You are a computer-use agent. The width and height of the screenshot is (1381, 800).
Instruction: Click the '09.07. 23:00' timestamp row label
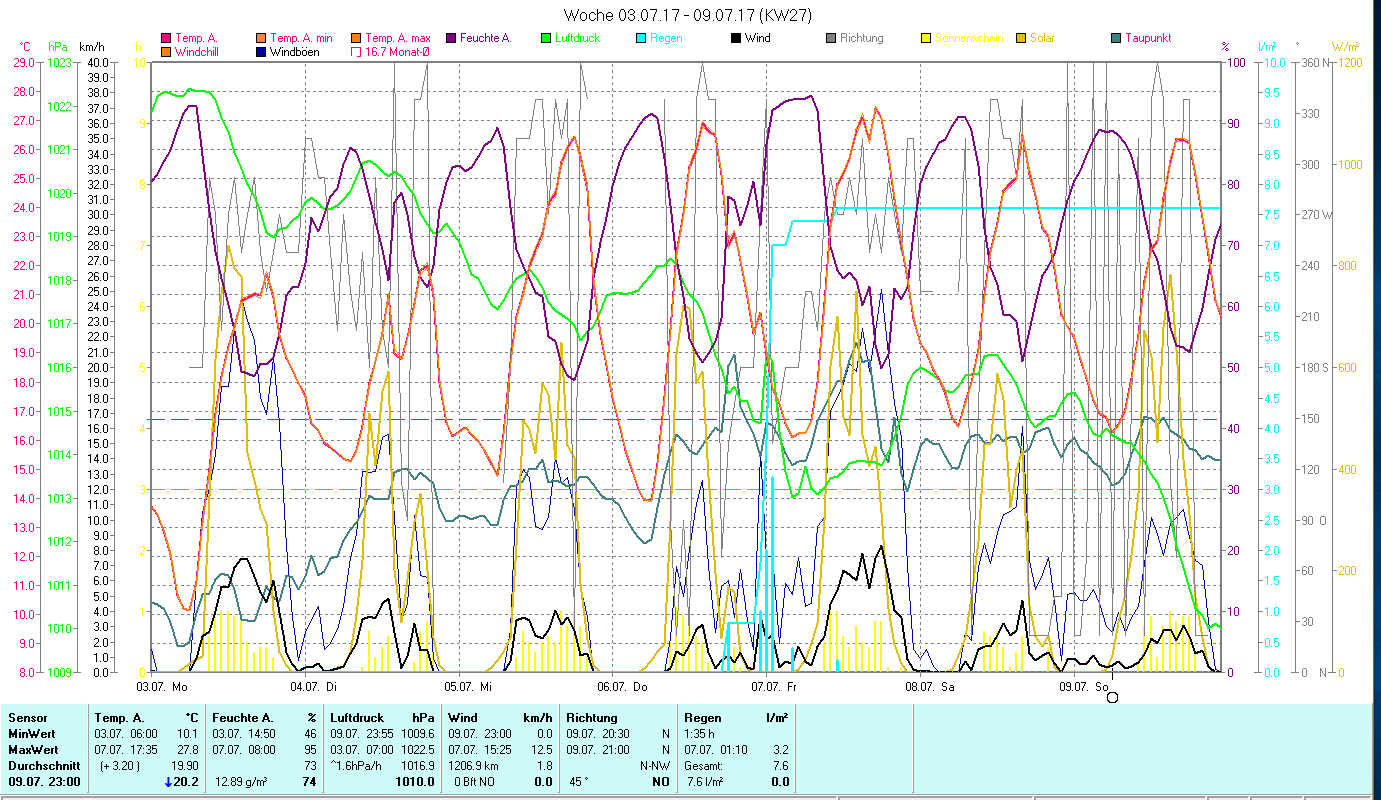pyautogui.click(x=43, y=782)
